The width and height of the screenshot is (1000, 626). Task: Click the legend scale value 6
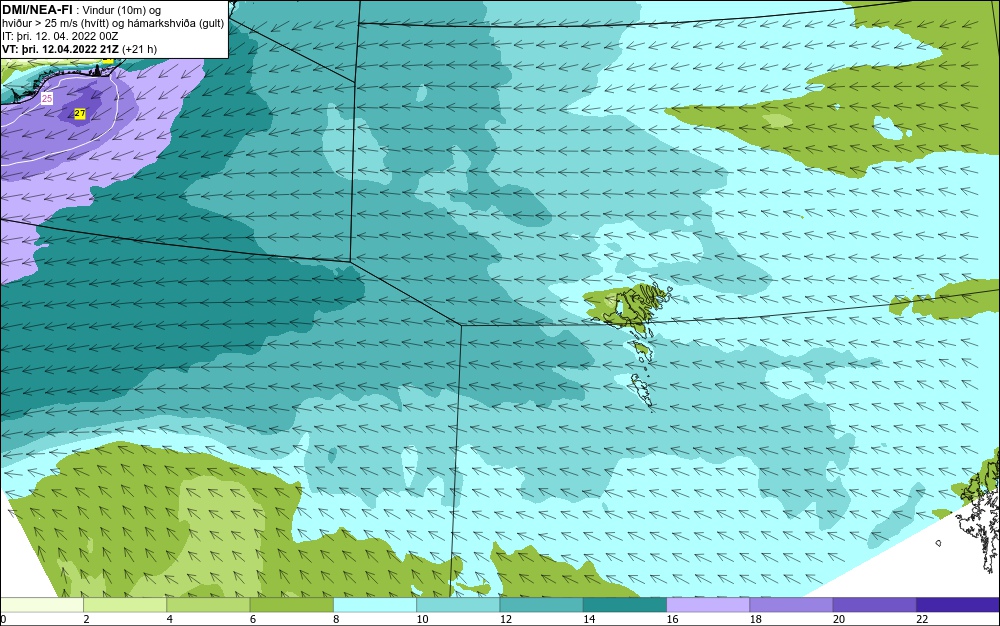(253, 619)
